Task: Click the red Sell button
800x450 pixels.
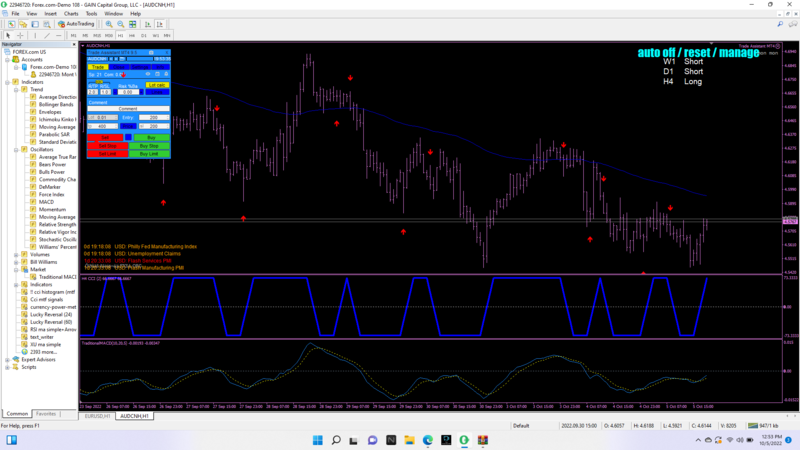Action: coord(105,137)
